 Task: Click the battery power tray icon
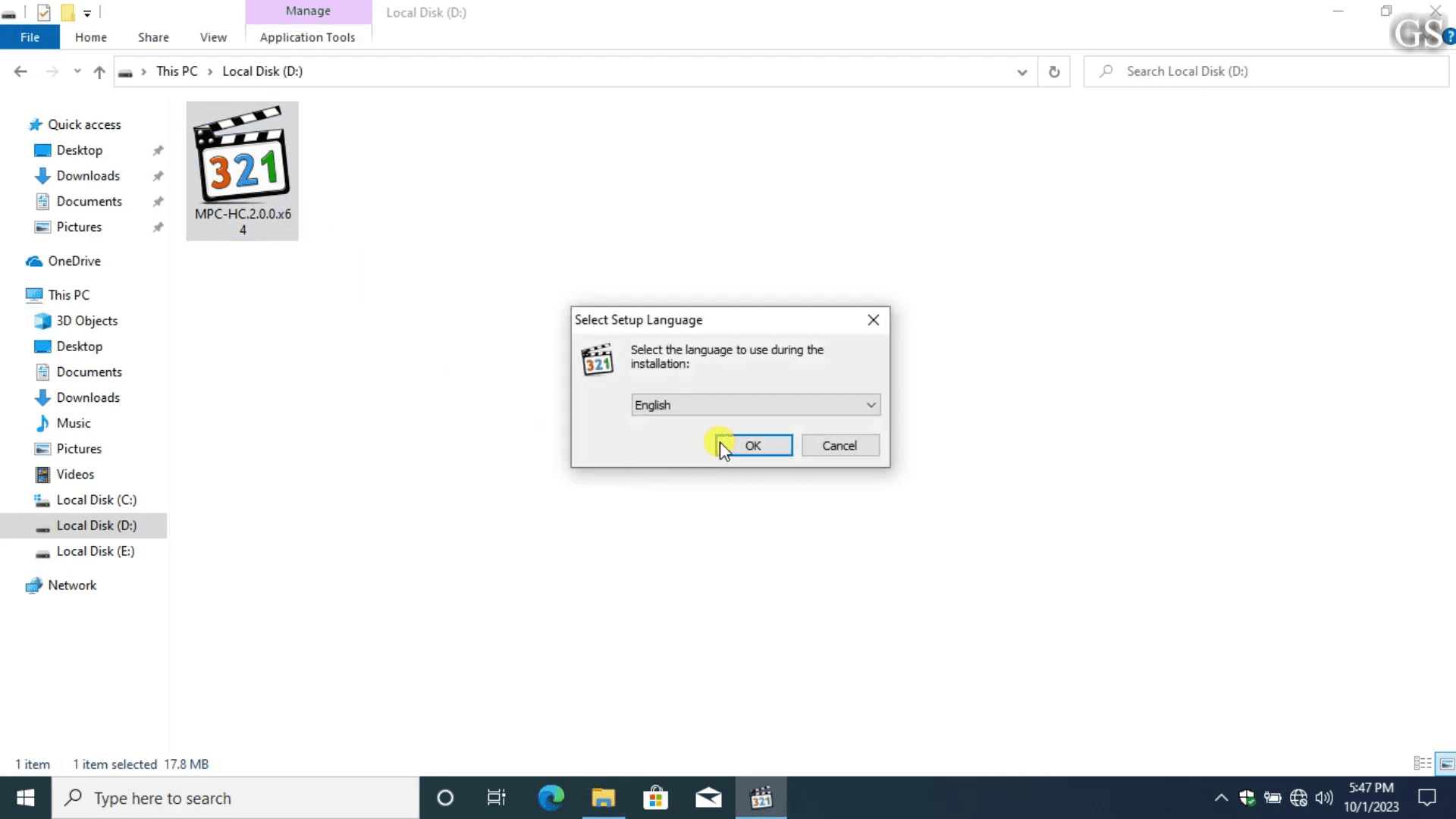(x=1272, y=798)
